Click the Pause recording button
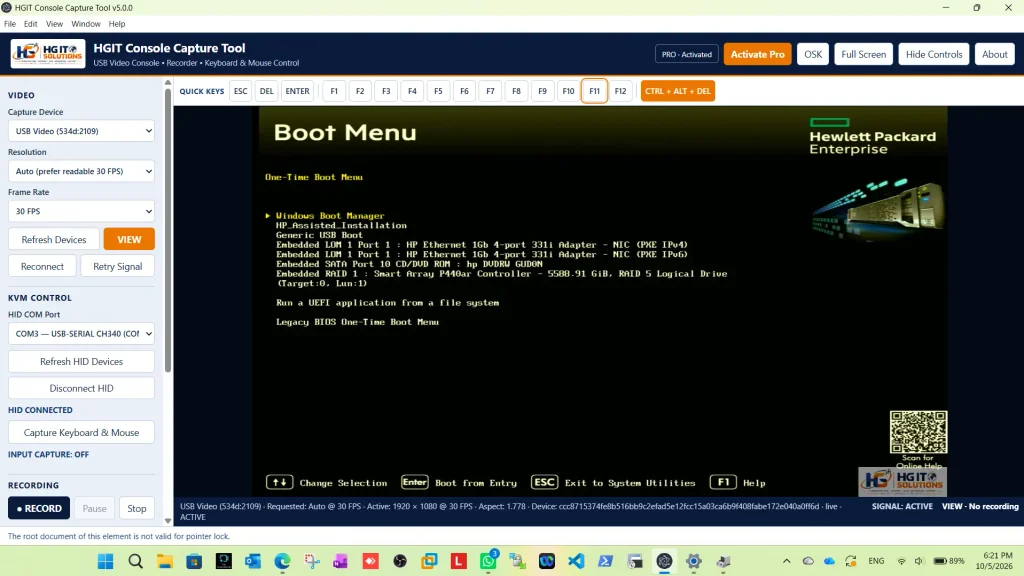The image size is (1024, 576). tap(94, 508)
